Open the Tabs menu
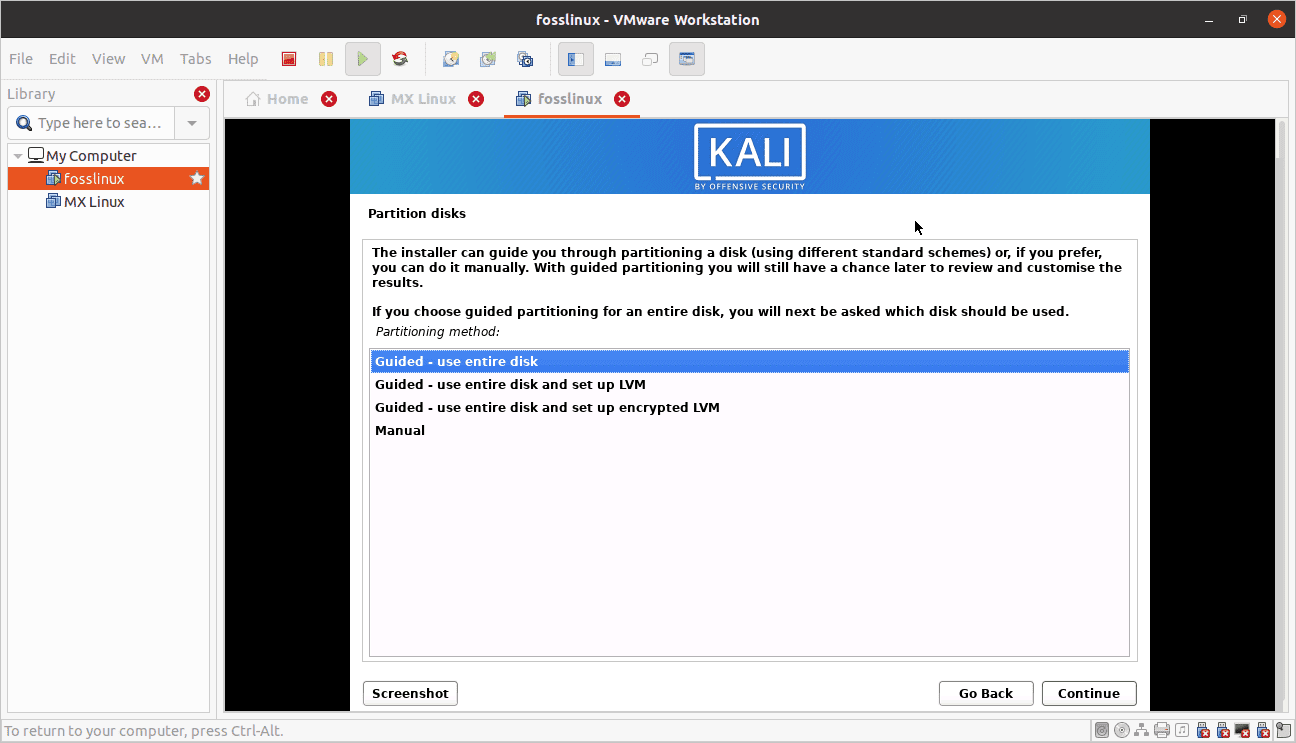This screenshot has width=1296, height=743. tap(196, 59)
